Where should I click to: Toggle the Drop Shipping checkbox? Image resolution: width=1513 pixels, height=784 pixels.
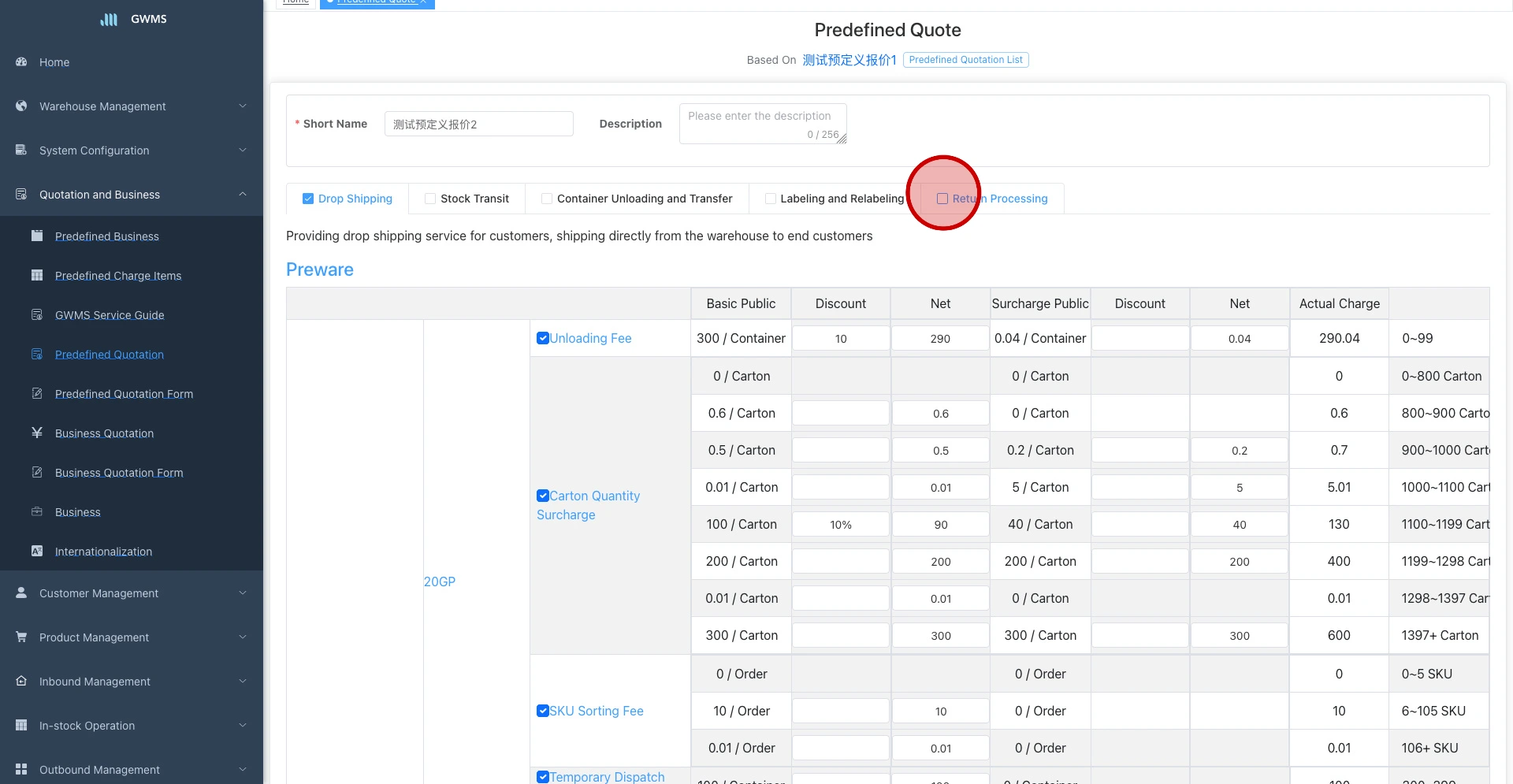308,199
